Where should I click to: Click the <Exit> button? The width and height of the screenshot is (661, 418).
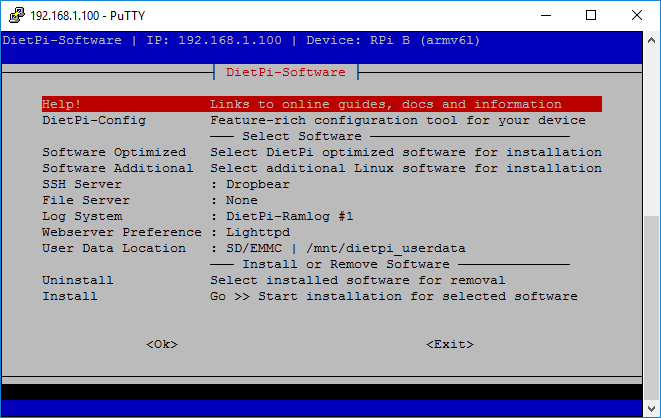pos(450,344)
